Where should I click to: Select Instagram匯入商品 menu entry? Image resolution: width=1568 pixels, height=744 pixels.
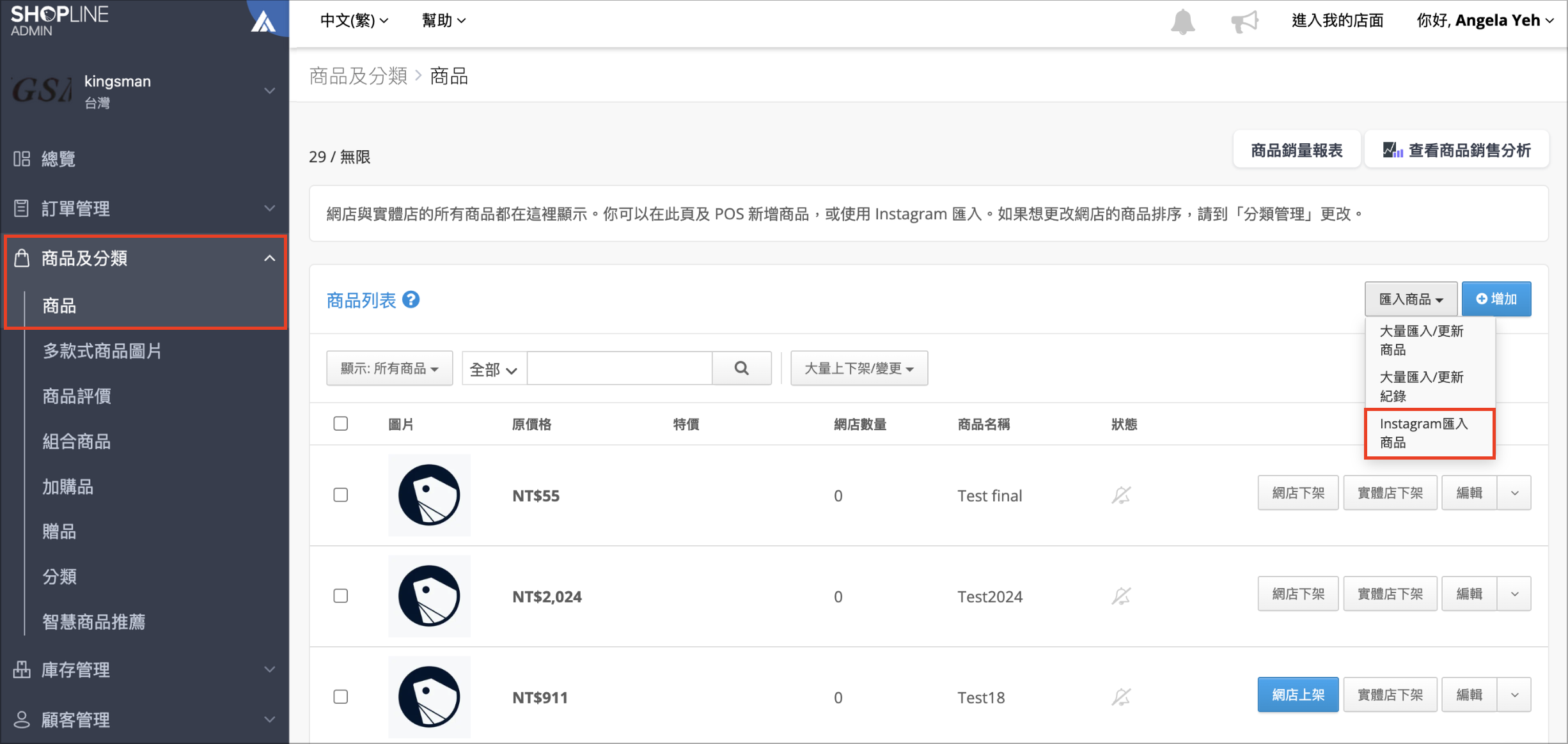coord(1429,433)
